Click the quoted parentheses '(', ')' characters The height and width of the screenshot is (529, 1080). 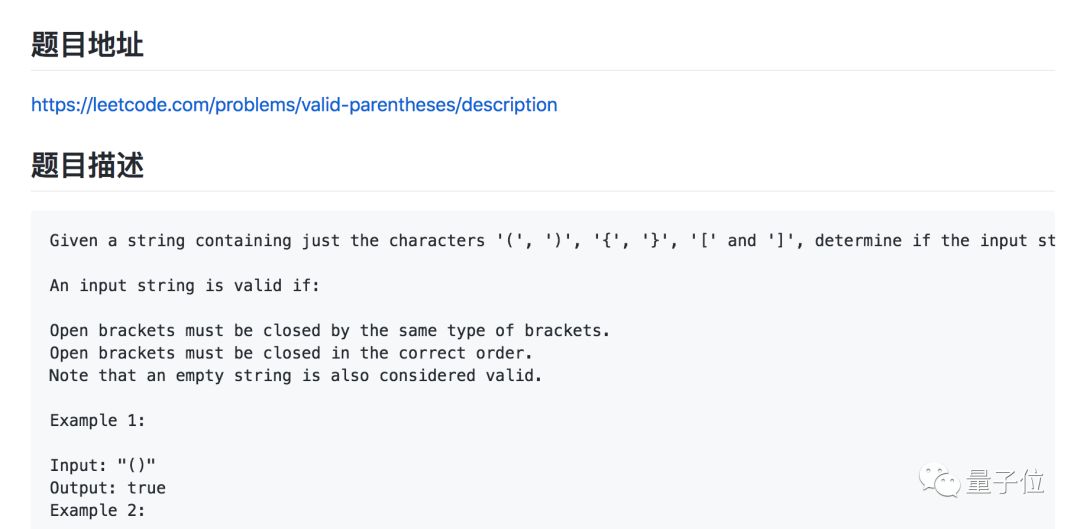(x=540, y=240)
